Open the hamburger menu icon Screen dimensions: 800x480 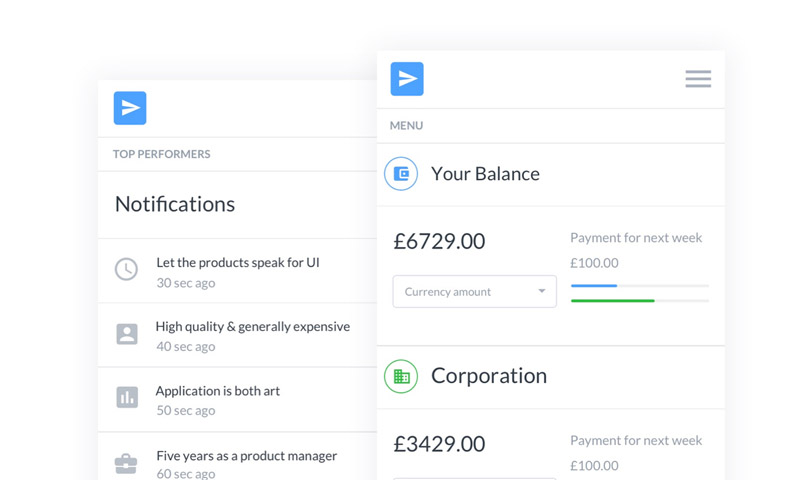(x=698, y=79)
